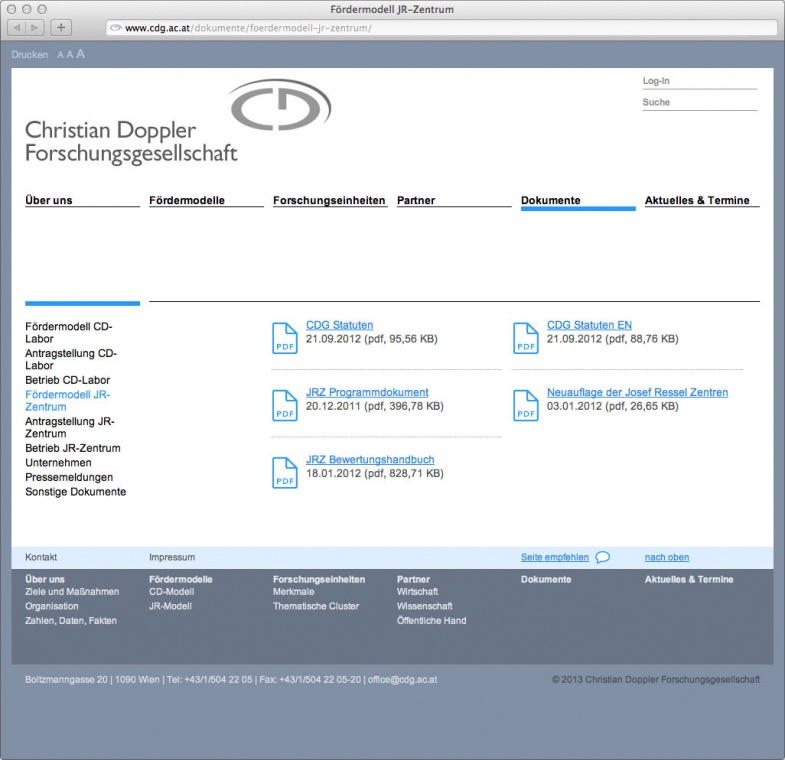Viewport: 785px width, 760px height.
Task: Open footer link Merkmale
Action: tap(293, 592)
